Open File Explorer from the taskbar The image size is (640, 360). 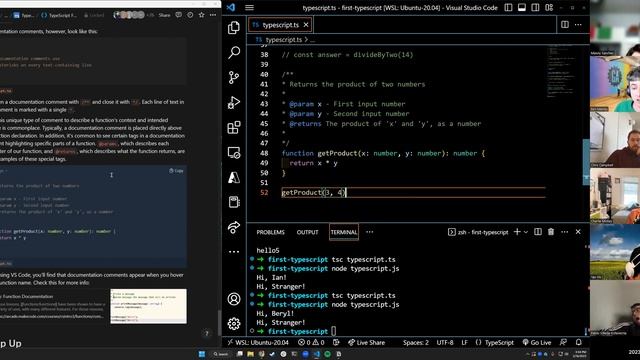pyautogui.click(x=251, y=354)
